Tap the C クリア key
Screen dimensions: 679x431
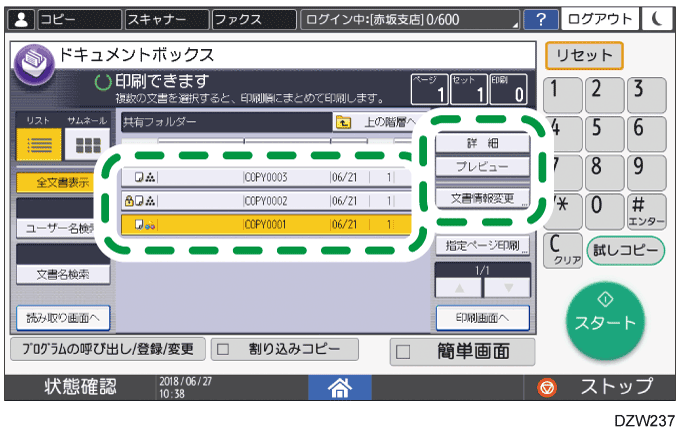click(563, 250)
